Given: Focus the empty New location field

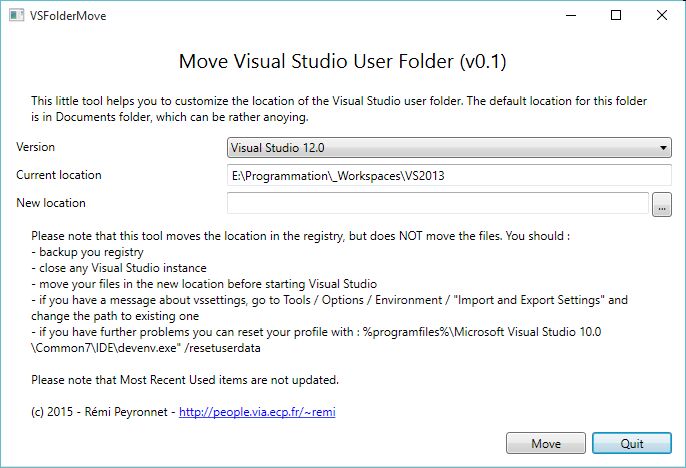Looking at the screenshot, I should (x=438, y=203).
